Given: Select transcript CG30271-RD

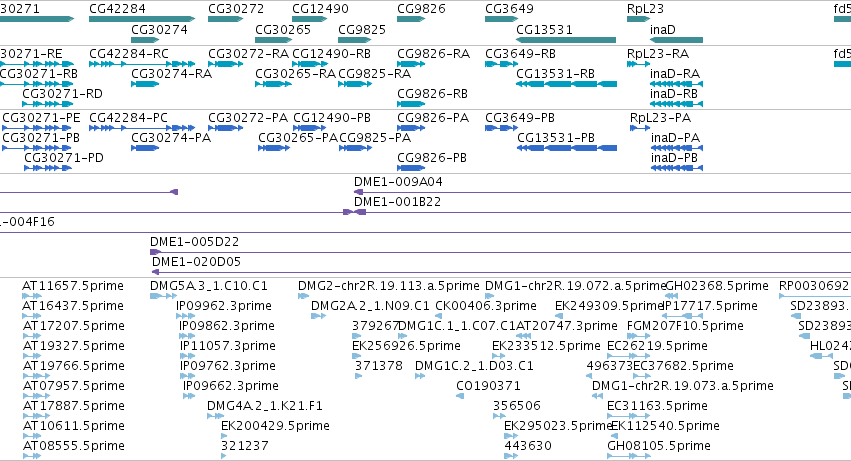Looking at the screenshot, I should 62,94.
